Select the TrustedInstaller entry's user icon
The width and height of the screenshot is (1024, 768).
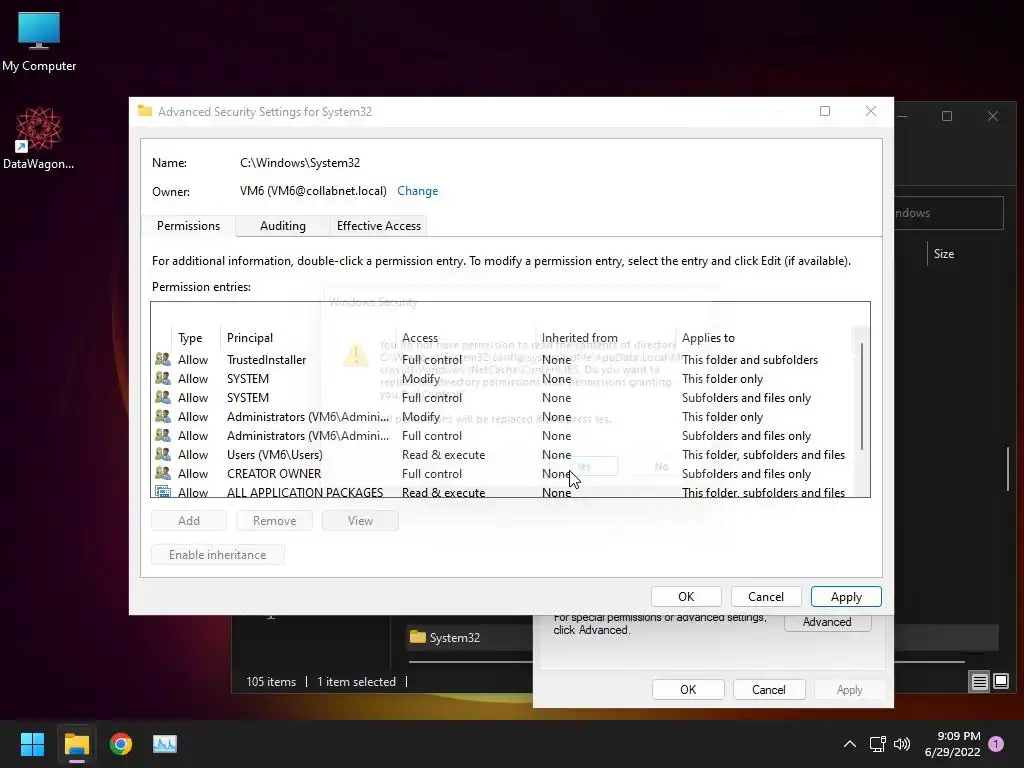coord(163,359)
